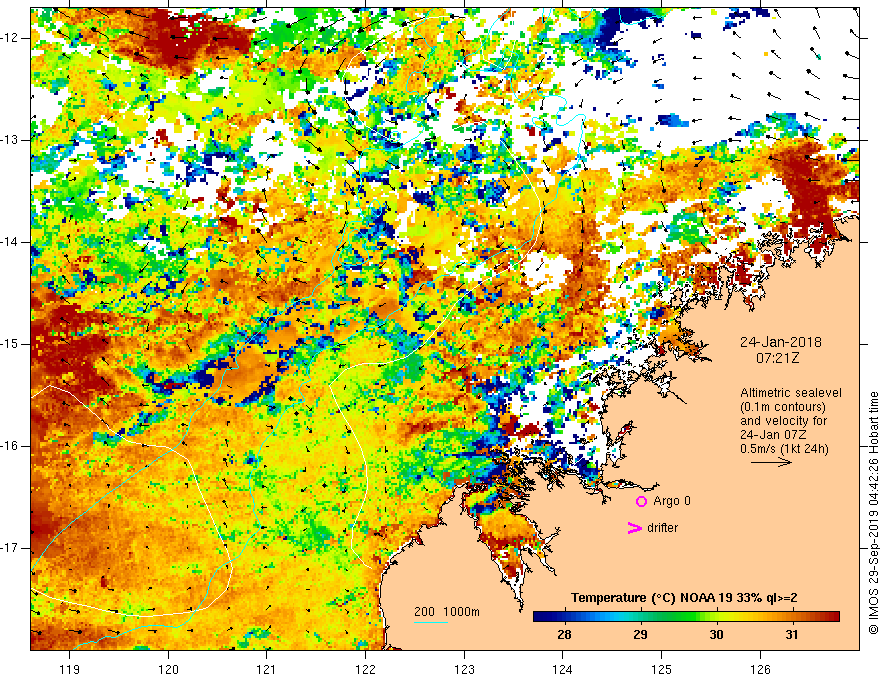Screen dimensions: 880x680
Task: Click the '122' longitude axis label
Action: pos(365,669)
